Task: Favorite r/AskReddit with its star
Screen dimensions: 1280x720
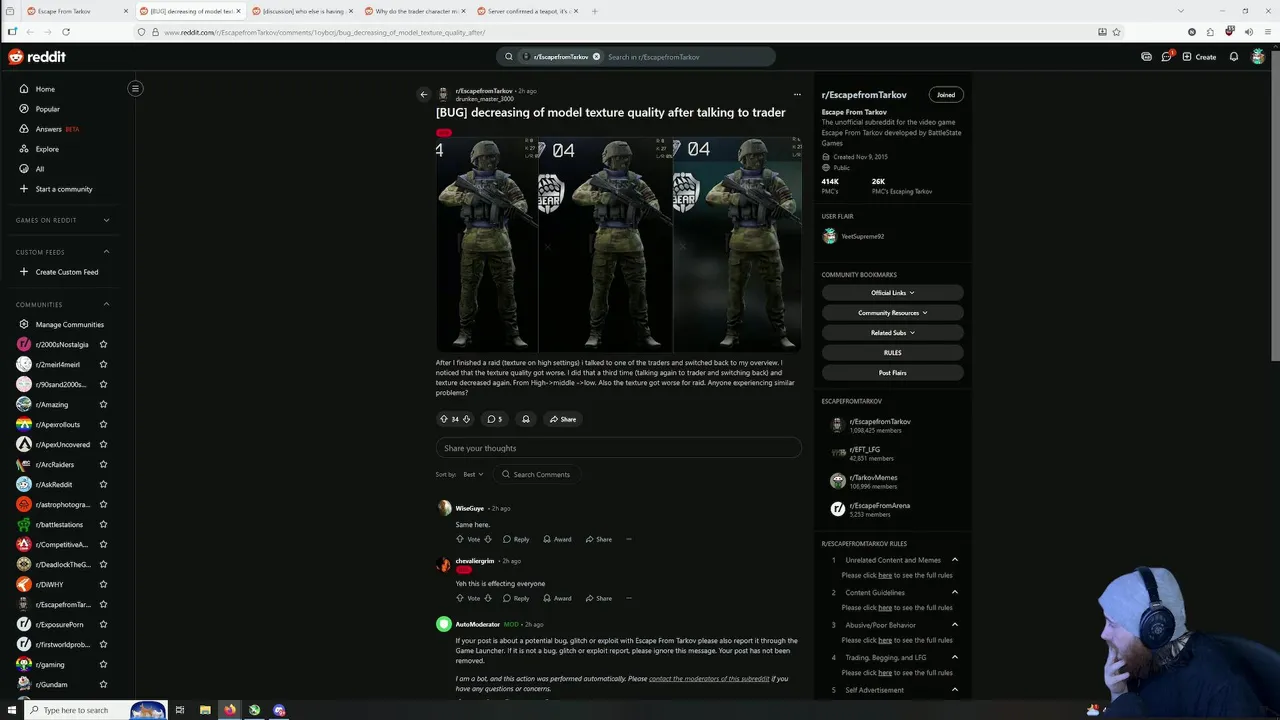Action: 103,484
